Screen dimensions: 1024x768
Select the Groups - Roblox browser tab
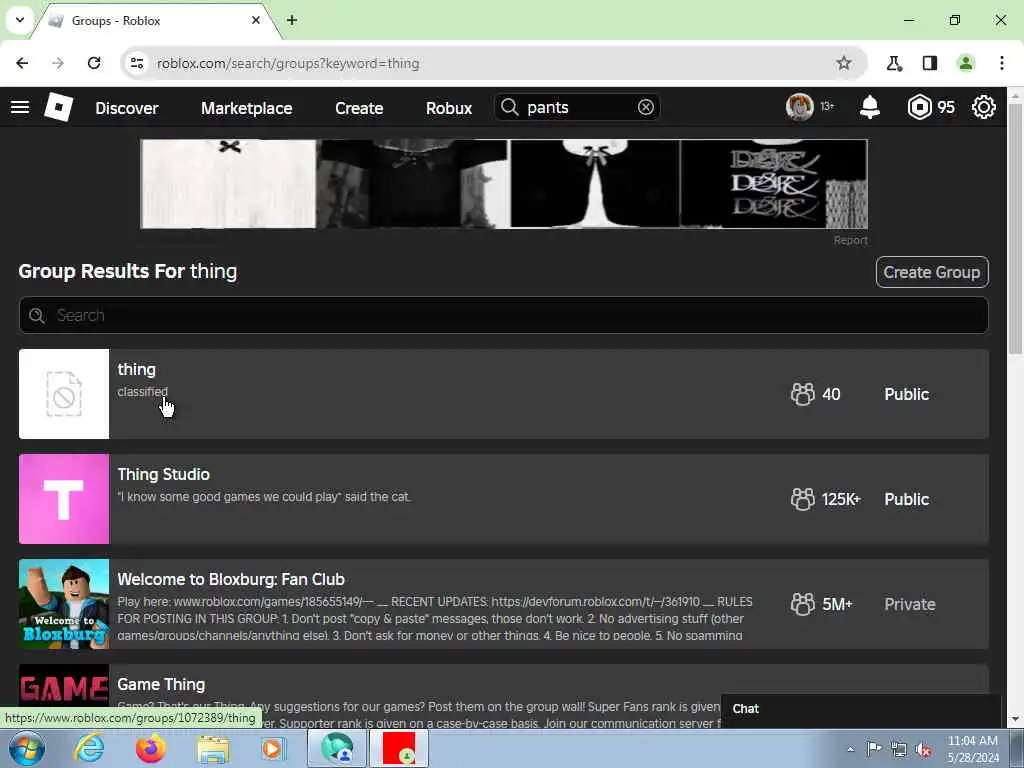[x=155, y=21]
